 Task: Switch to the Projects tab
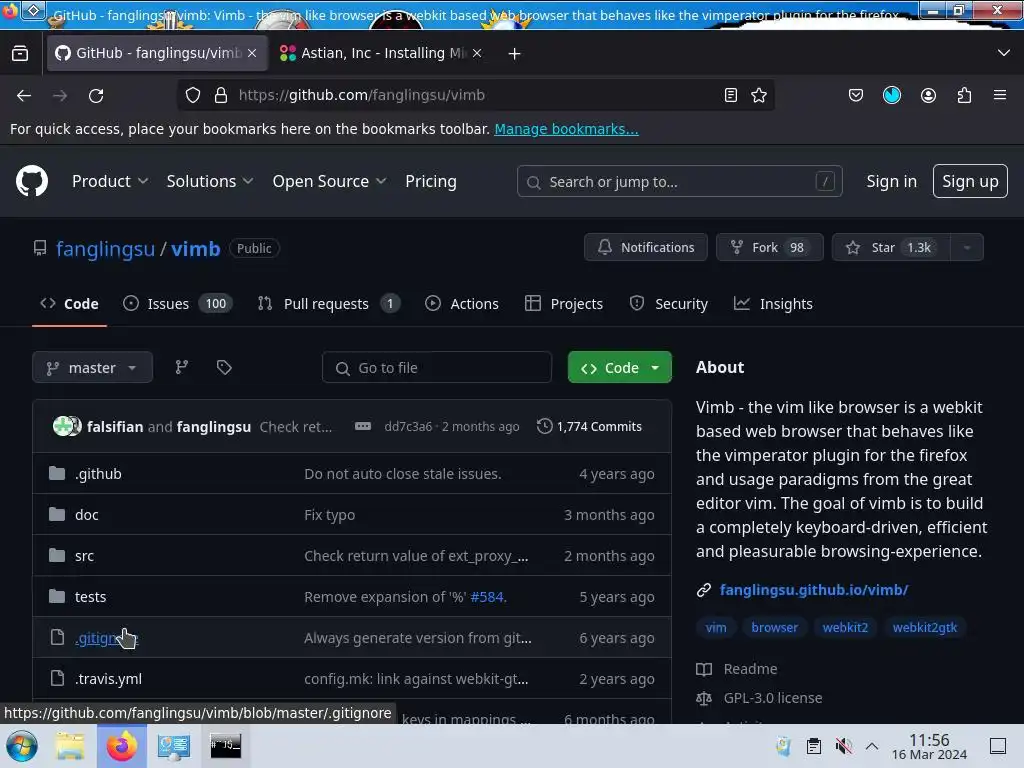point(564,304)
